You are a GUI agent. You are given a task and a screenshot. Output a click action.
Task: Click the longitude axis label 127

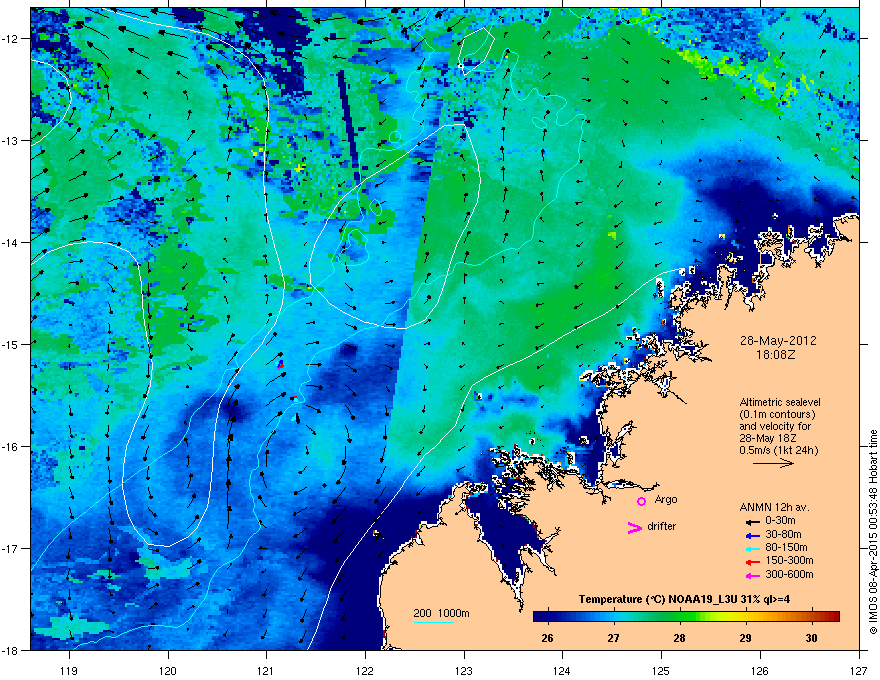(x=859, y=670)
